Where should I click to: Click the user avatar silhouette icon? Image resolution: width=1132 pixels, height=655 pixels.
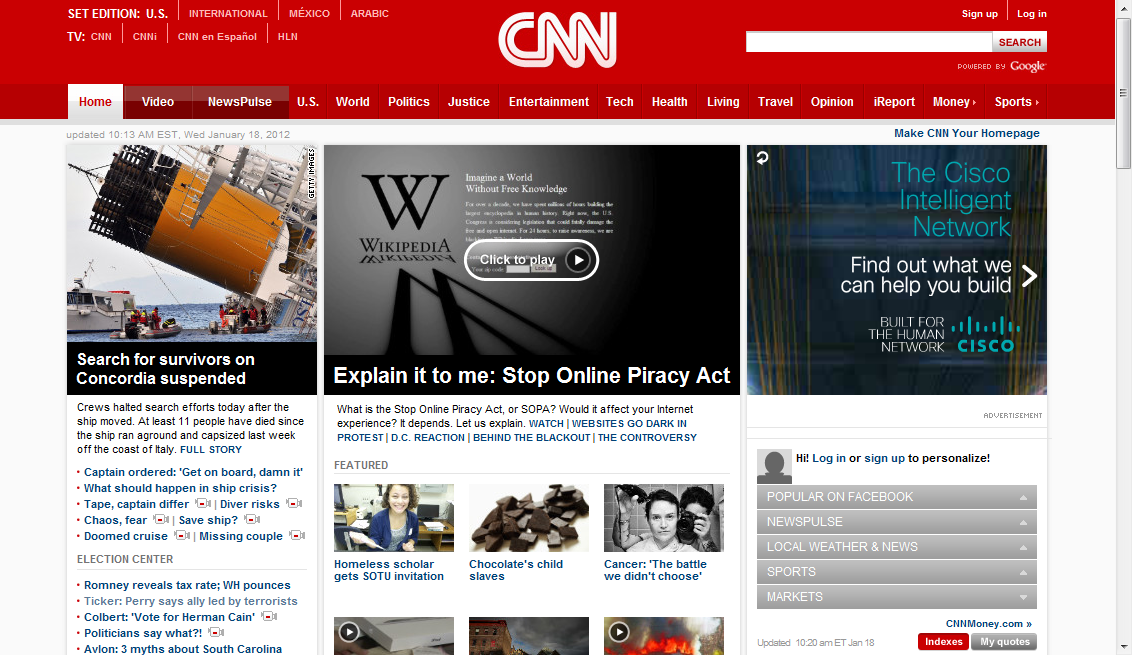tap(774, 467)
